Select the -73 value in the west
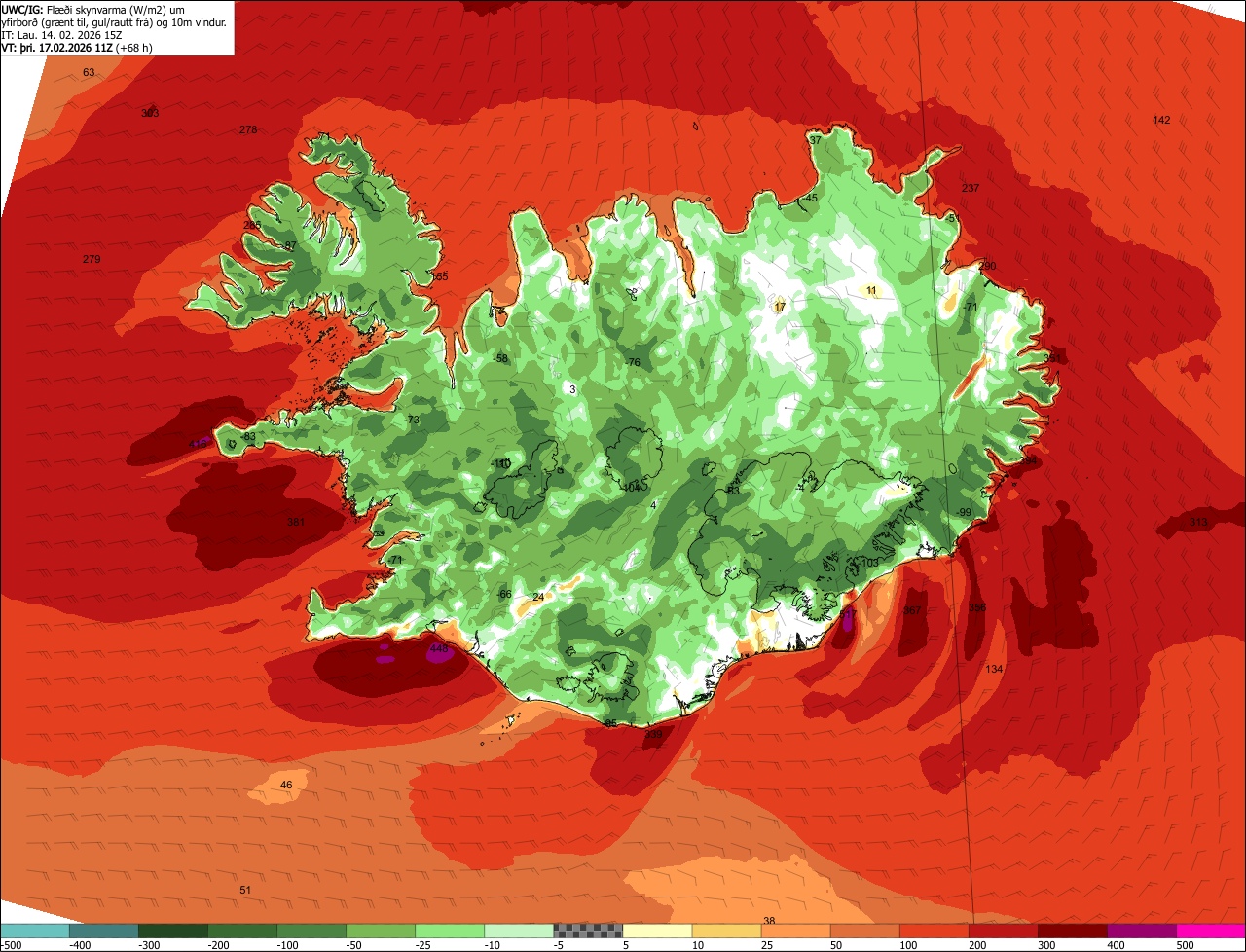1246x952 pixels. pos(411,420)
